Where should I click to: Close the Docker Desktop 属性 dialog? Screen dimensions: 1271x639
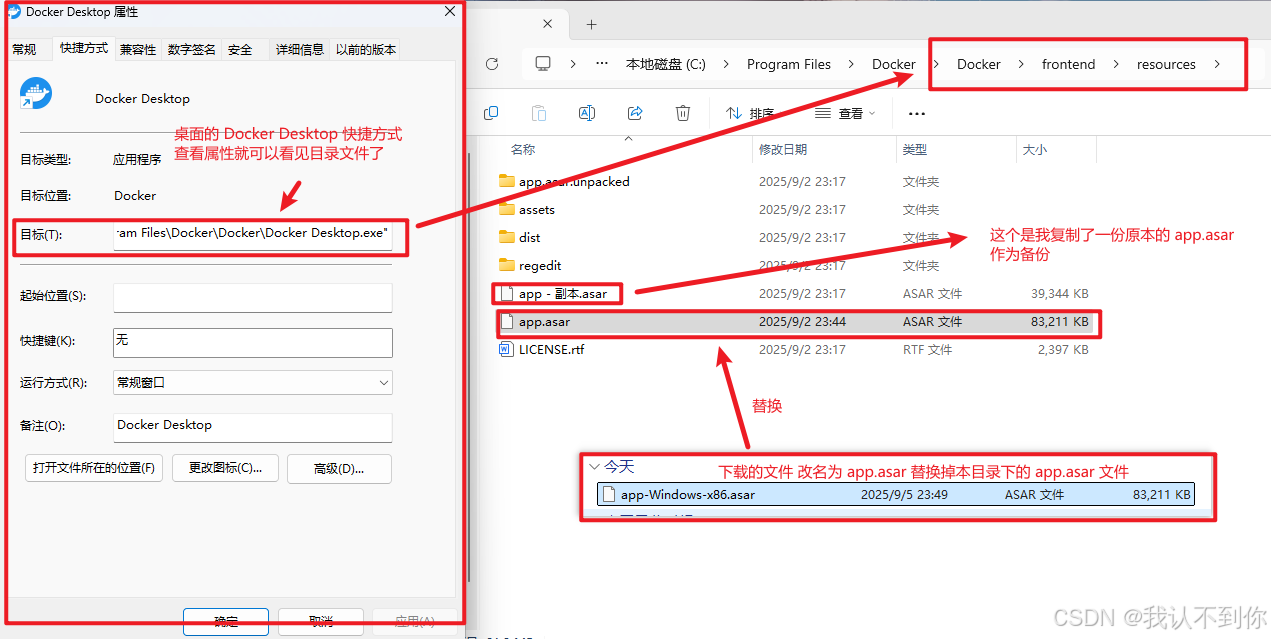[450, 11]
